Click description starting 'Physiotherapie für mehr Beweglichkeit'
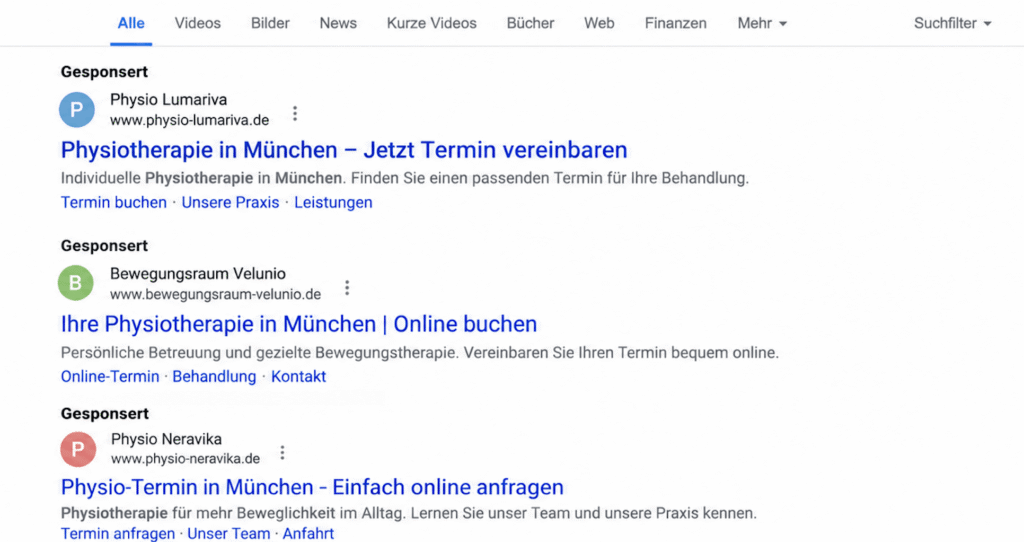Viewport: 1024px width, 542px height. [x=409, y=513]
